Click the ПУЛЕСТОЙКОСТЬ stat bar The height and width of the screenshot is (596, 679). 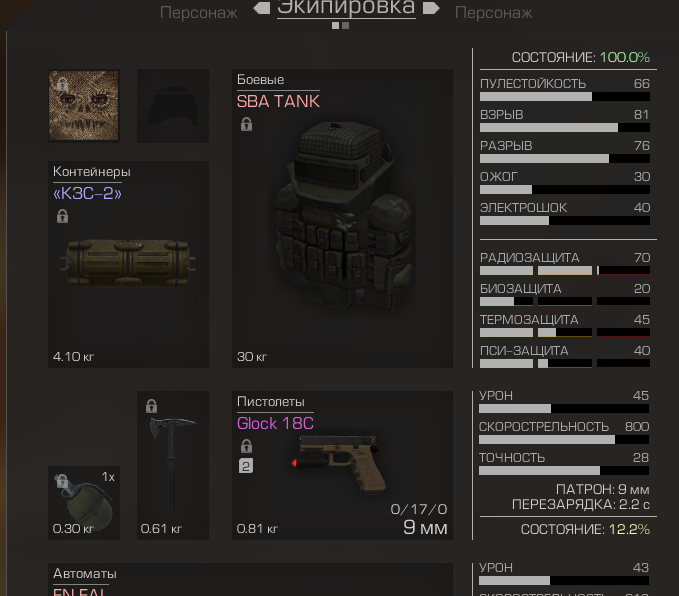(565, 97)
